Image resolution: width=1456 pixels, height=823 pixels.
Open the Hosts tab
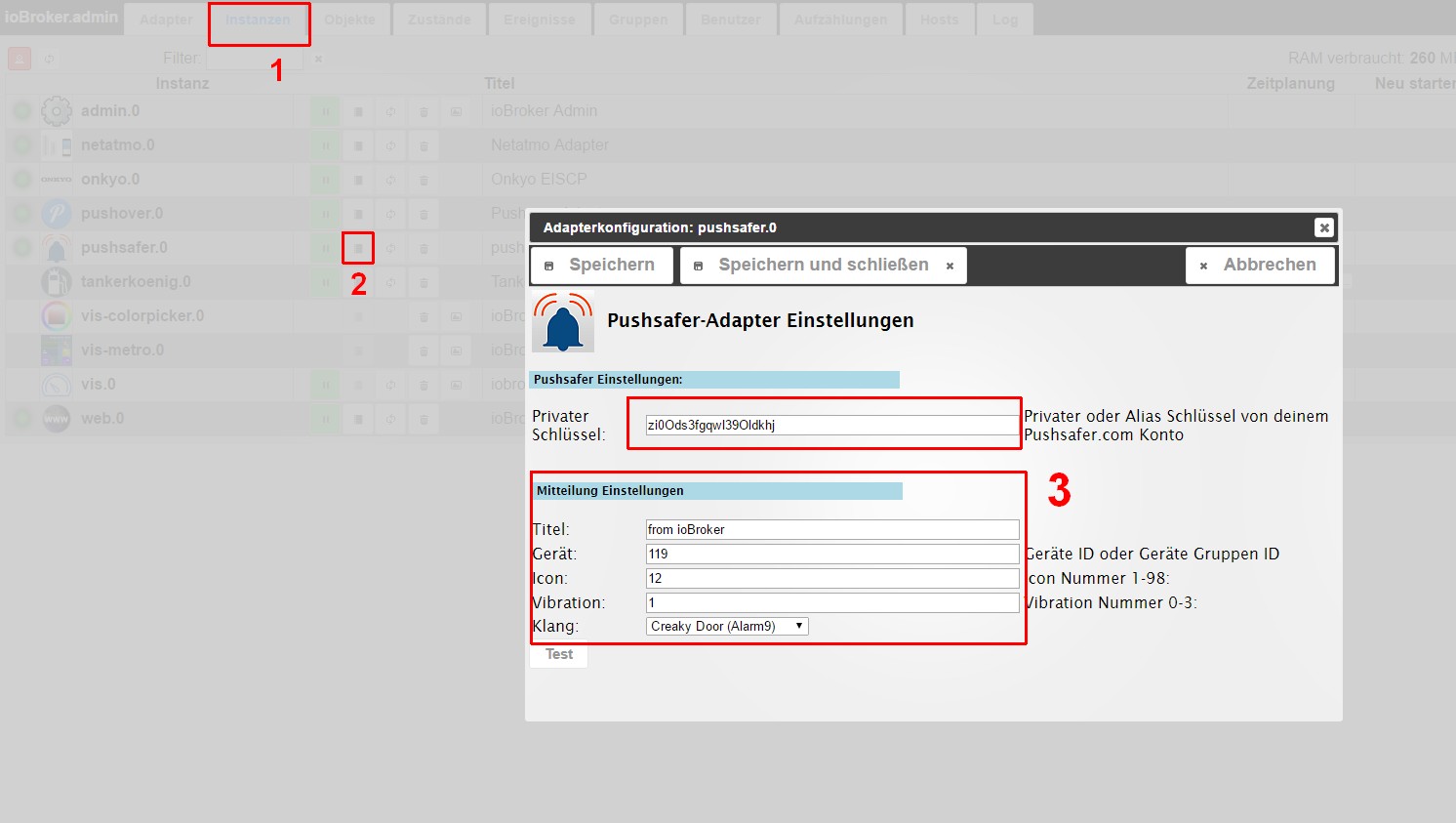[x=940, y=20]
